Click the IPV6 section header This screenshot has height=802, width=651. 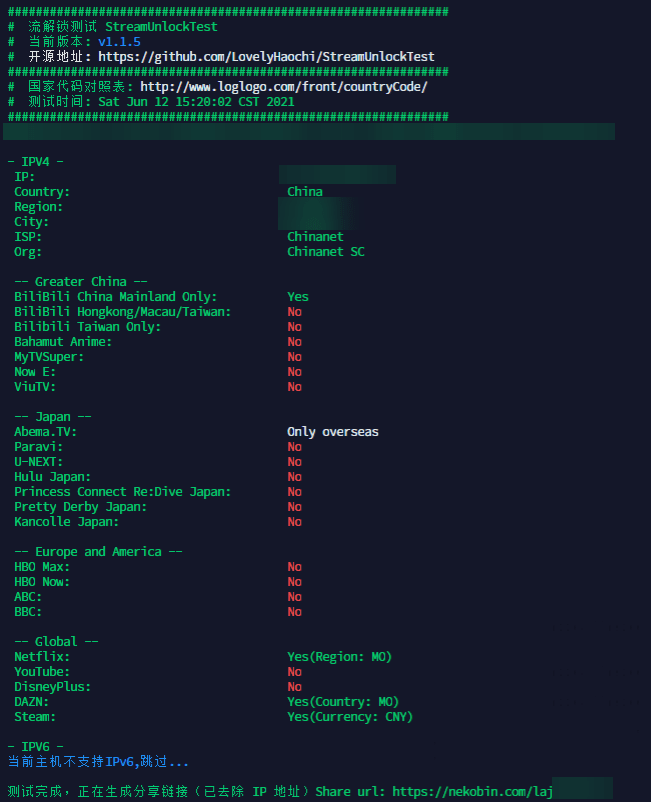coord(36,747)
